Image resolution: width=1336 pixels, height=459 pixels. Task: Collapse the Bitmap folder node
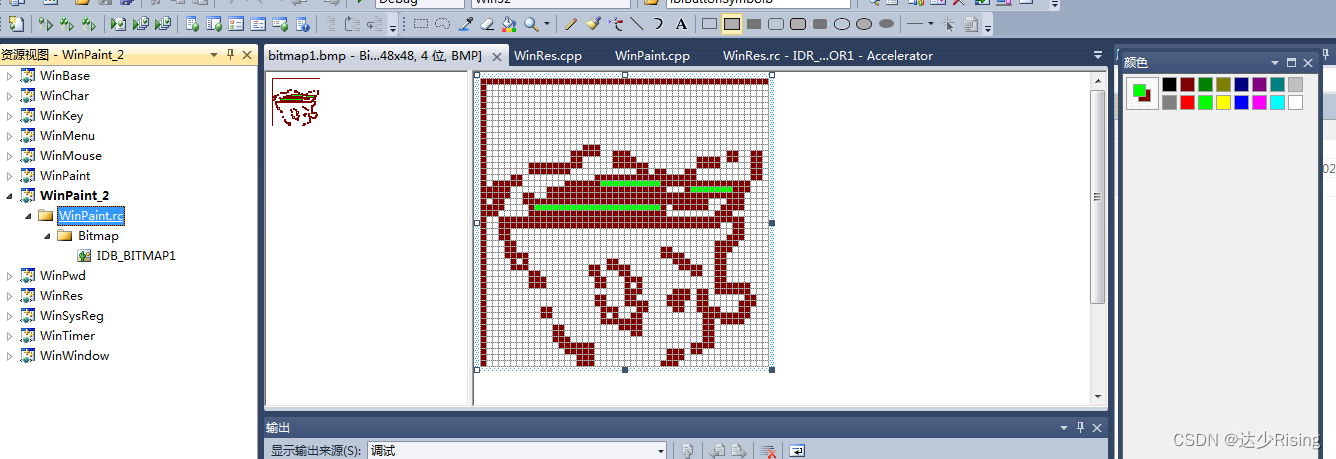pyautogui.click(x=47, y=236)
